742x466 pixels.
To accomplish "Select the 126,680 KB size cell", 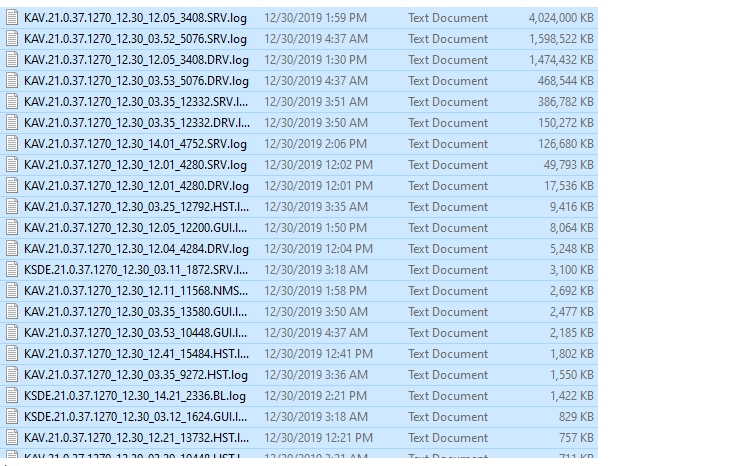I will pyautogui.click(x=565, y=144).
